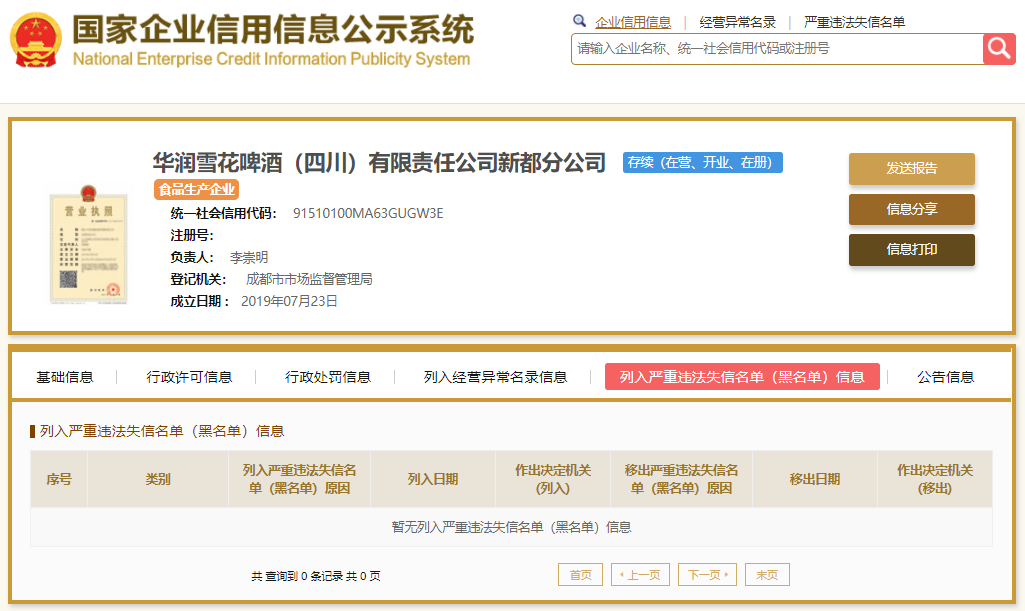This screenshot has width=1025, height=611.
Task: Switch to the 公告信息 tab
Action: (x=946, y=377)
